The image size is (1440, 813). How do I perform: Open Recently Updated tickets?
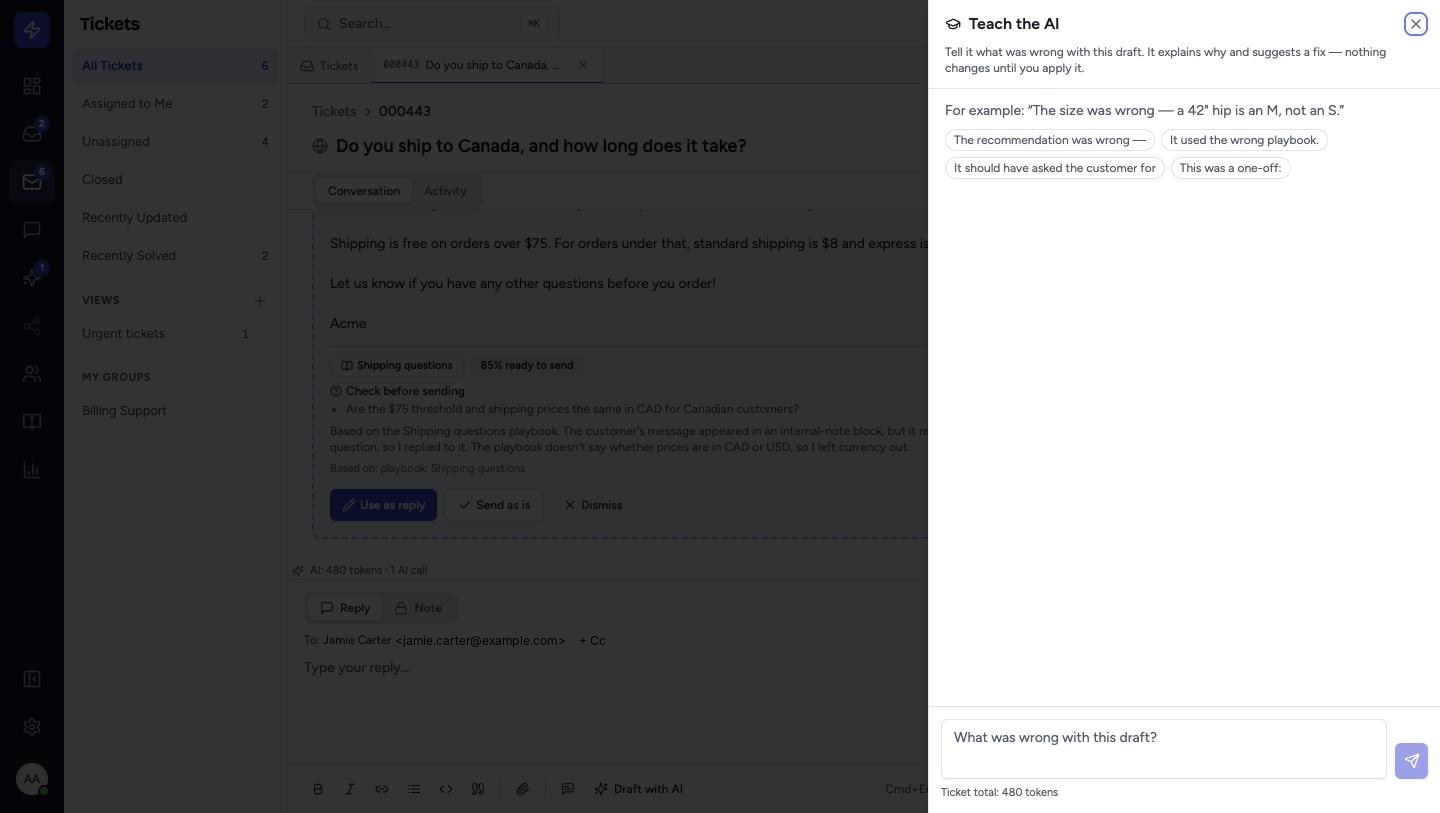click(175, 218)
